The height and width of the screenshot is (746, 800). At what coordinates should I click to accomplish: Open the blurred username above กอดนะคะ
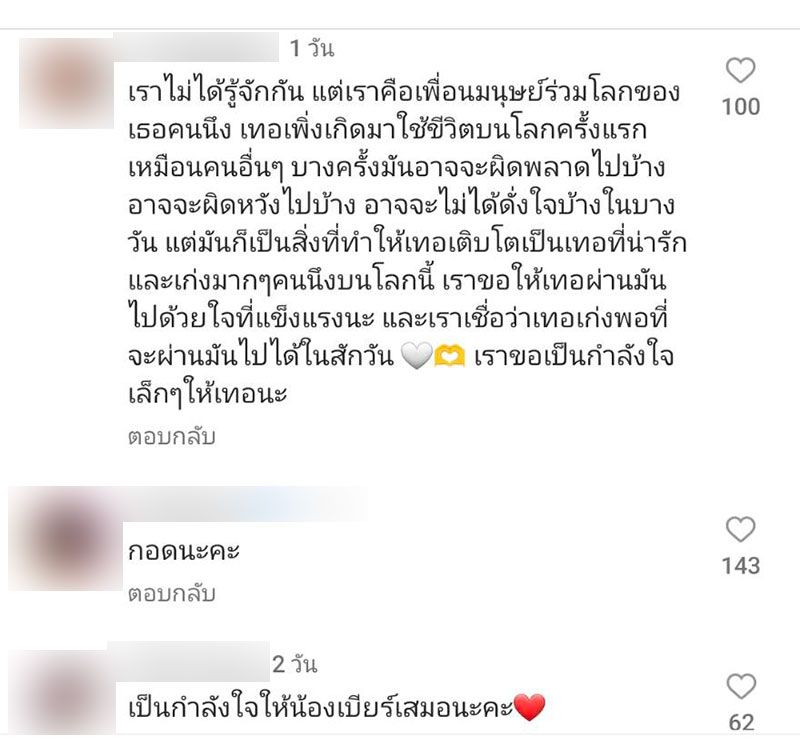245,503
